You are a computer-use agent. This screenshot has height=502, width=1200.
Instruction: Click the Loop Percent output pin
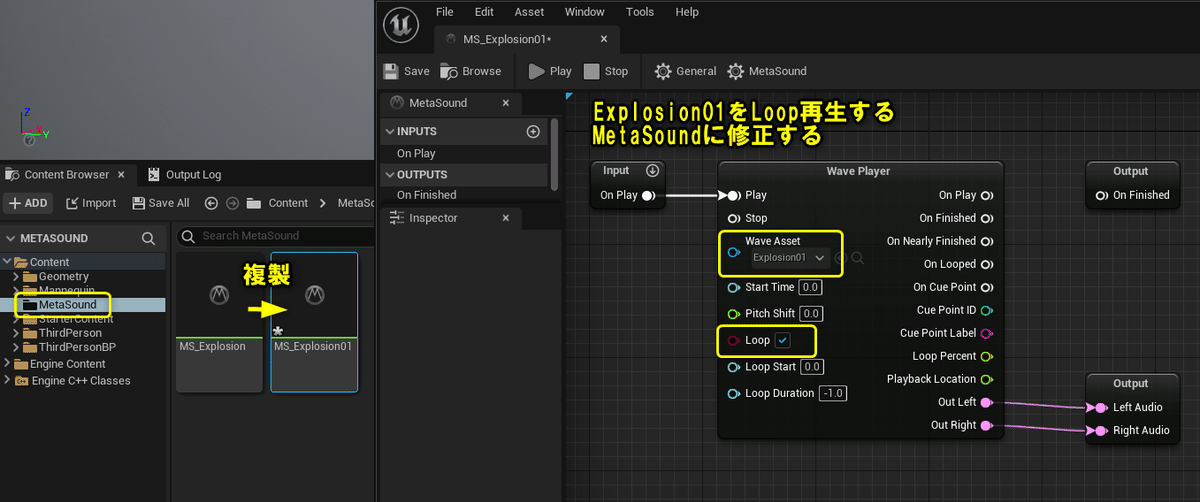986,356
